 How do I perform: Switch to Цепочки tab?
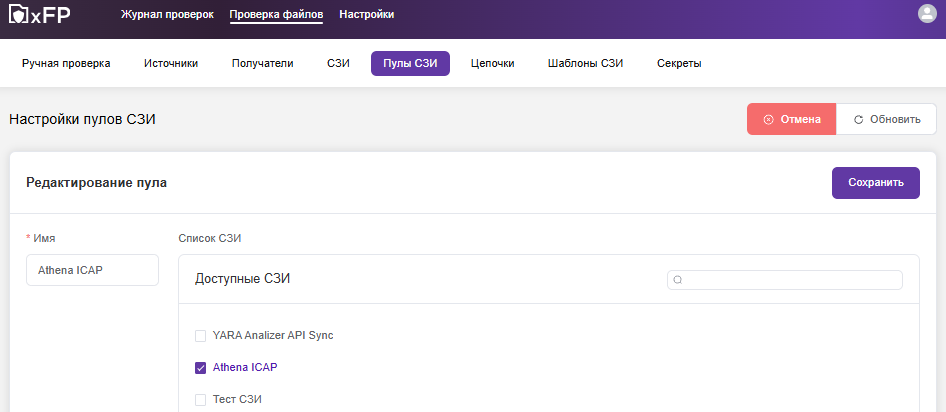492,63
